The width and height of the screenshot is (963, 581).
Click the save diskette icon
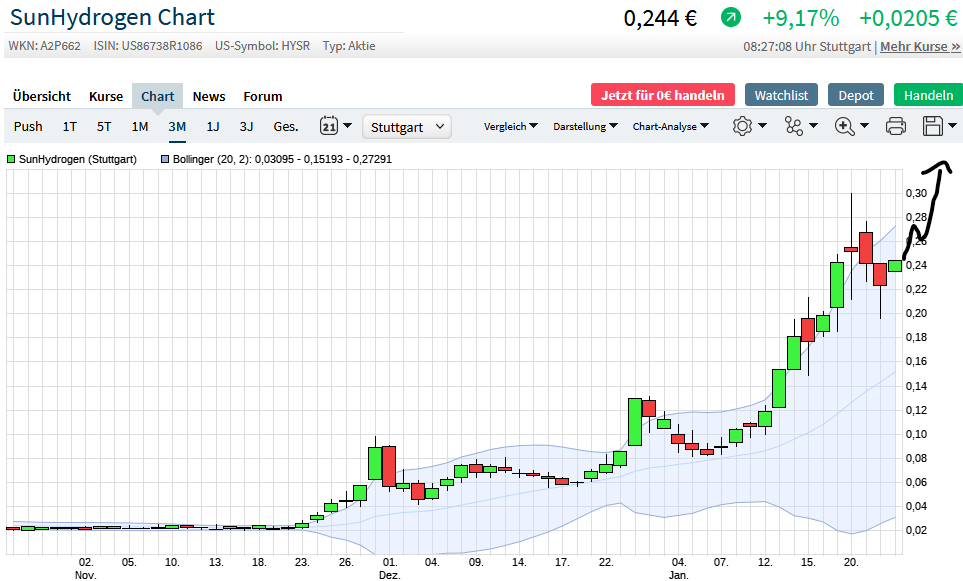tap(932, 126)
